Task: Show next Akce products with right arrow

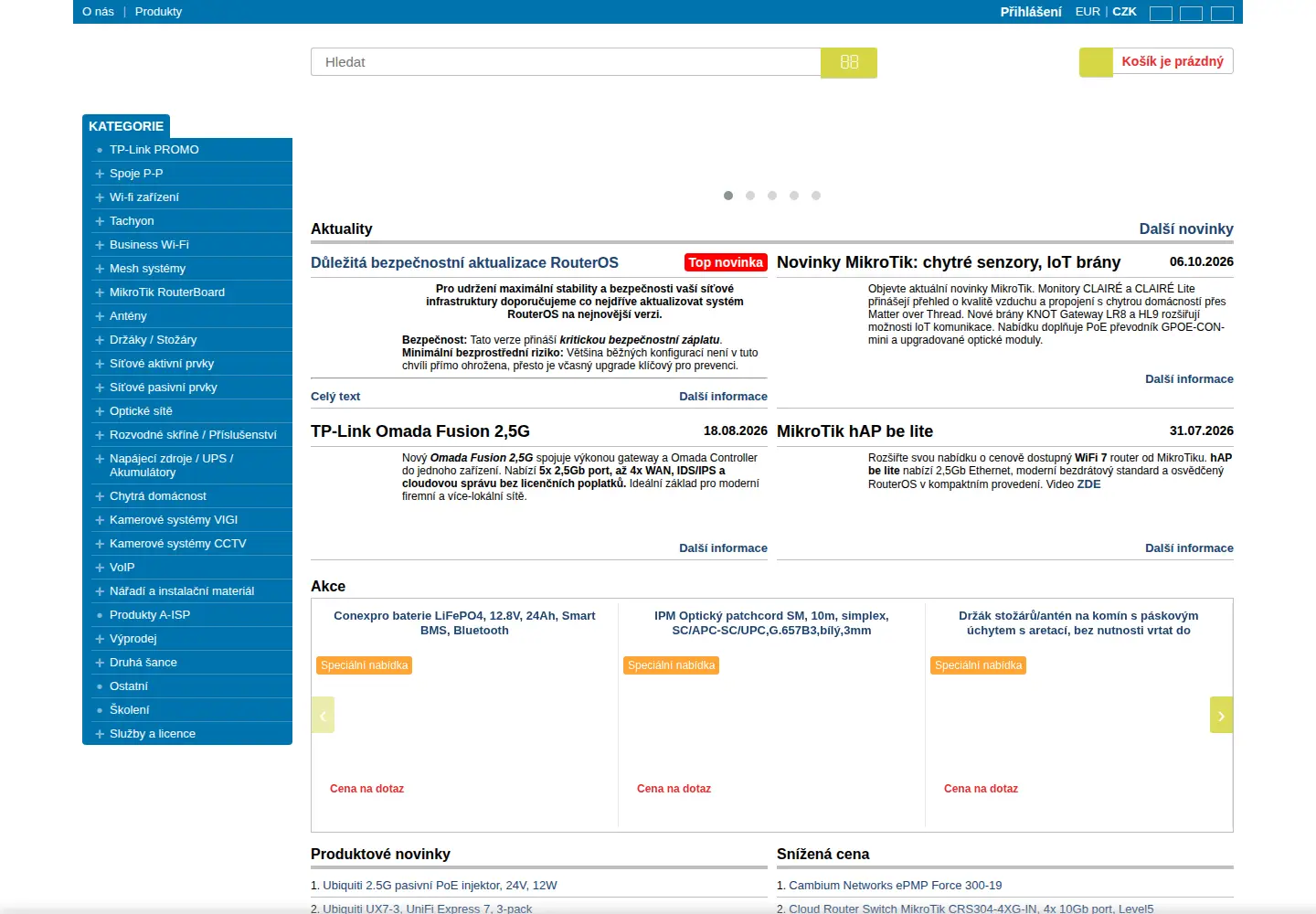Action: click(x=1222, y=715)
